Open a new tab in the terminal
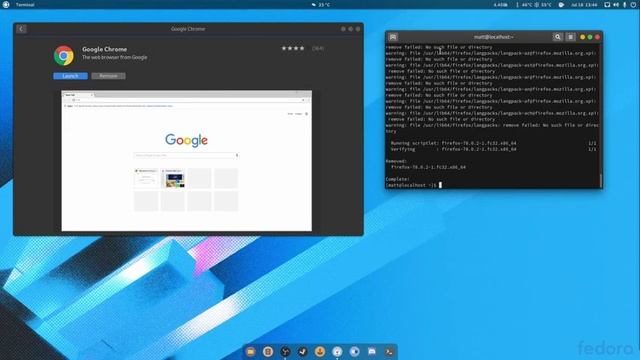 pyautogui.click(x=393, y=37)
